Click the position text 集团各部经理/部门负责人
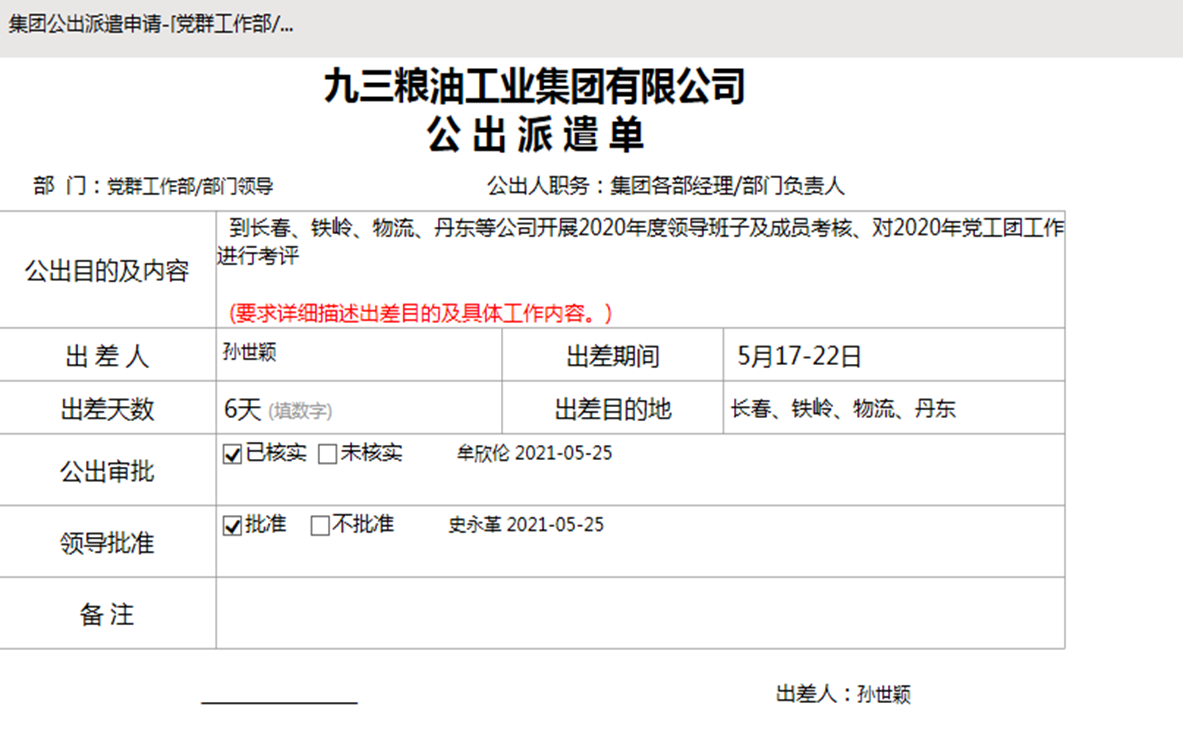Screen dimensions: 1183x743 [727, 186]
